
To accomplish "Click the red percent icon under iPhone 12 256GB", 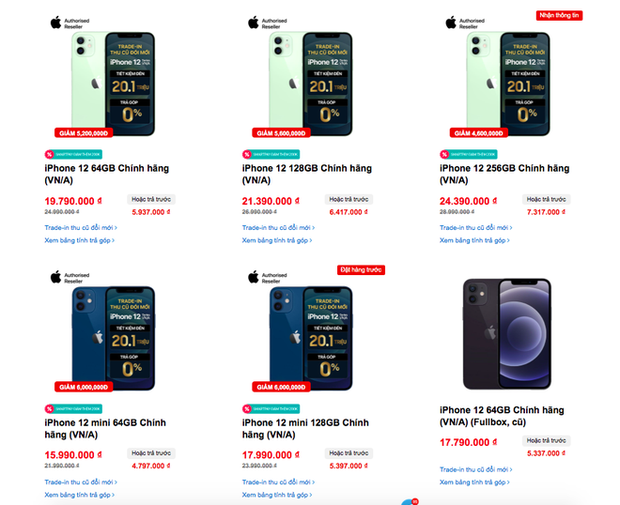I will 444,154.
